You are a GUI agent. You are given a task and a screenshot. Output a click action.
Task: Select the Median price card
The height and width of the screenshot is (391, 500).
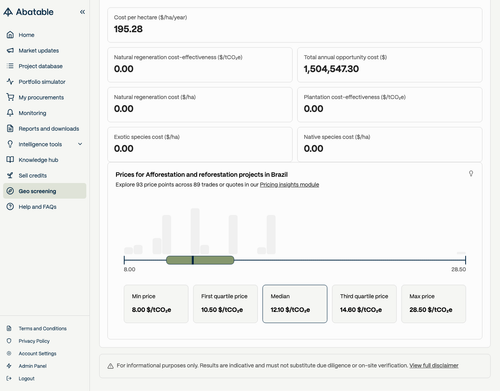pyautogui.click(x=295, y=304)
